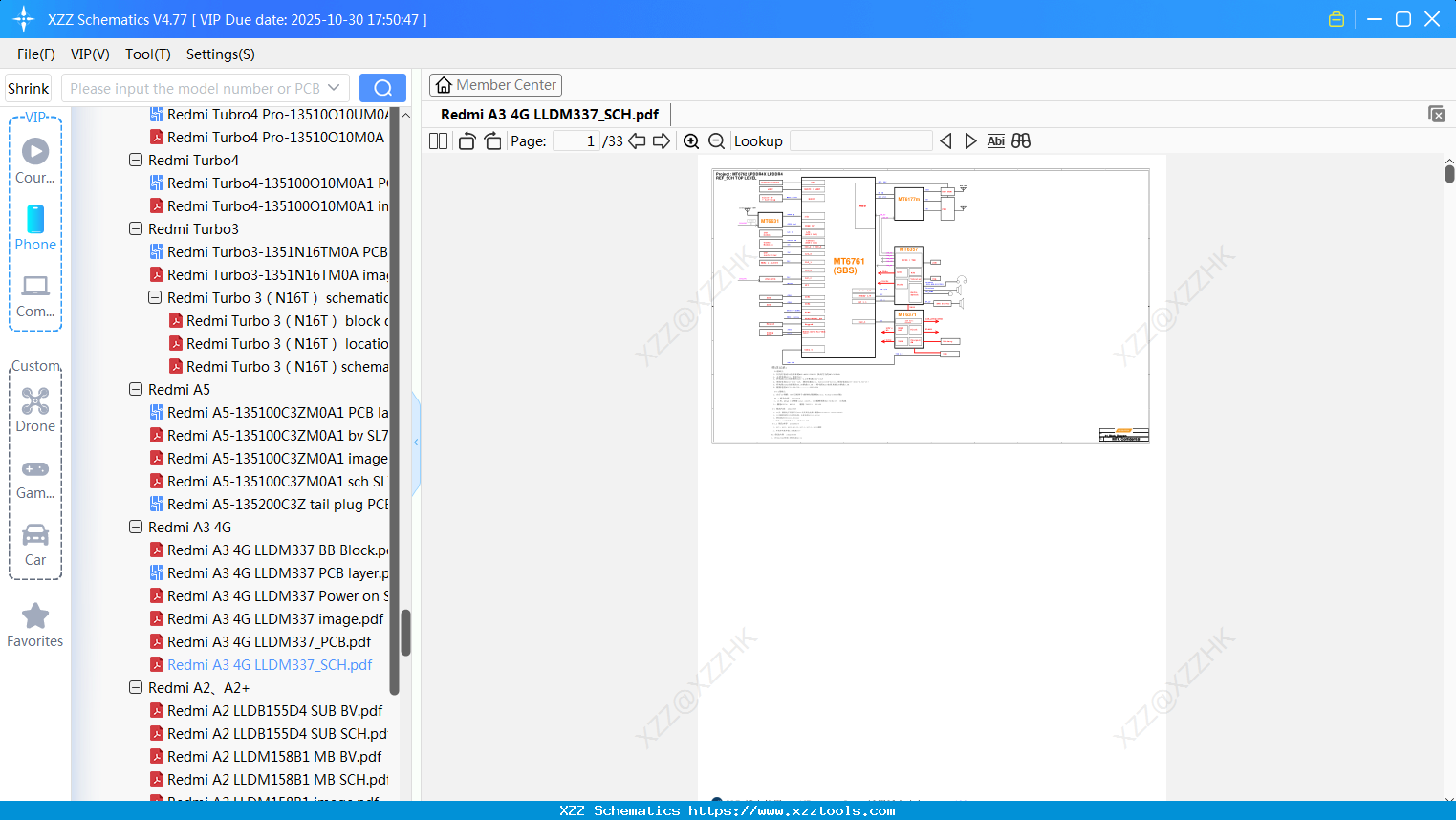Screen dimensions: 1456x820
Task: Select the Phone category icon
Action: pos(35,219)
